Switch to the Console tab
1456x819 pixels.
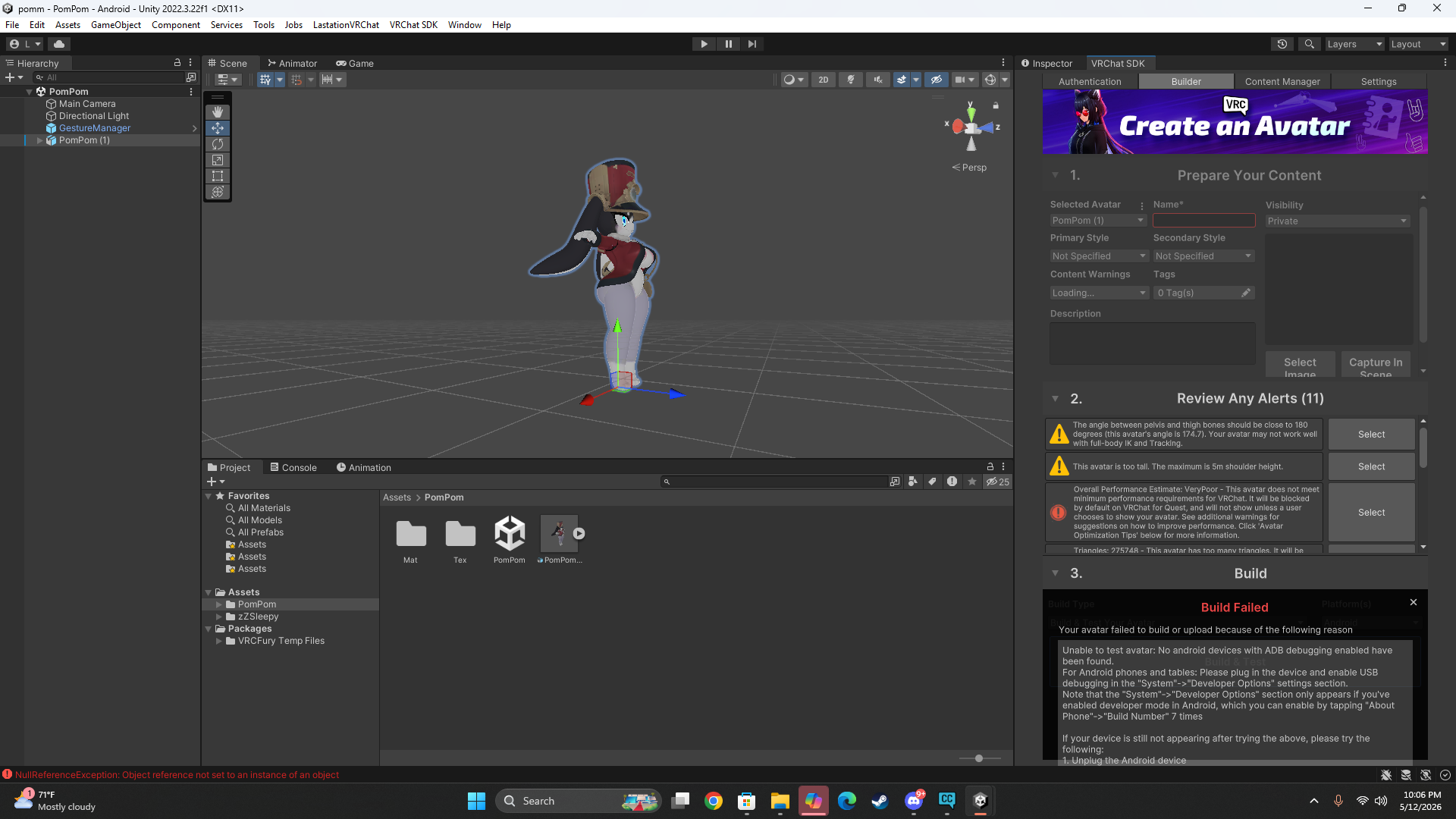(x=293, y=468)
